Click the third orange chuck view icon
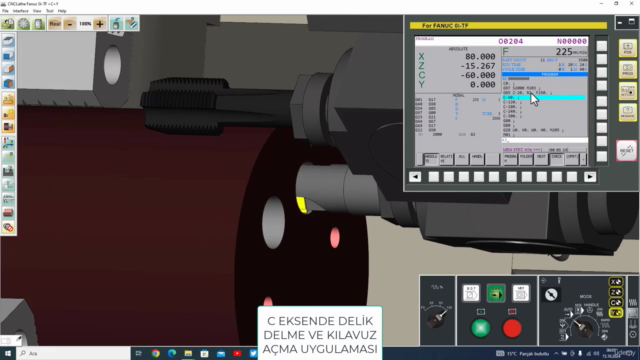Screen dimensions: 640x360 (8, 127)
